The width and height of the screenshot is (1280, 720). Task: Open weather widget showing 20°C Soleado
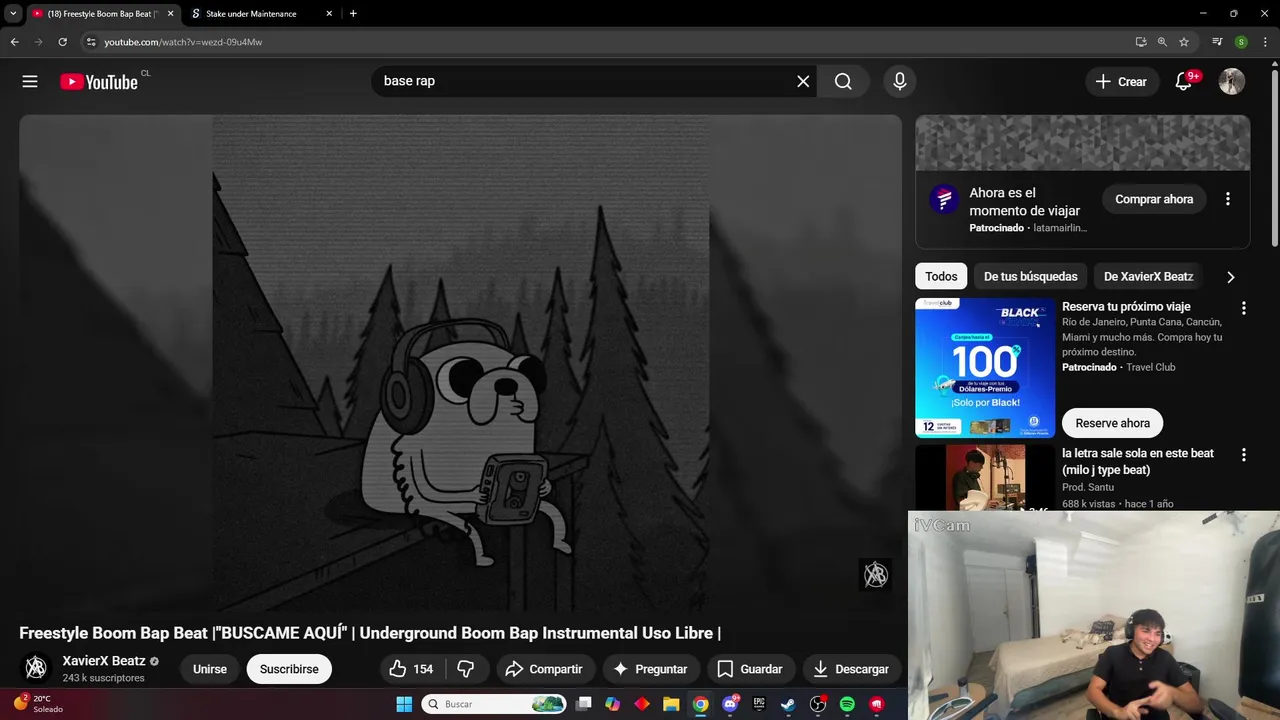[38, 704]
